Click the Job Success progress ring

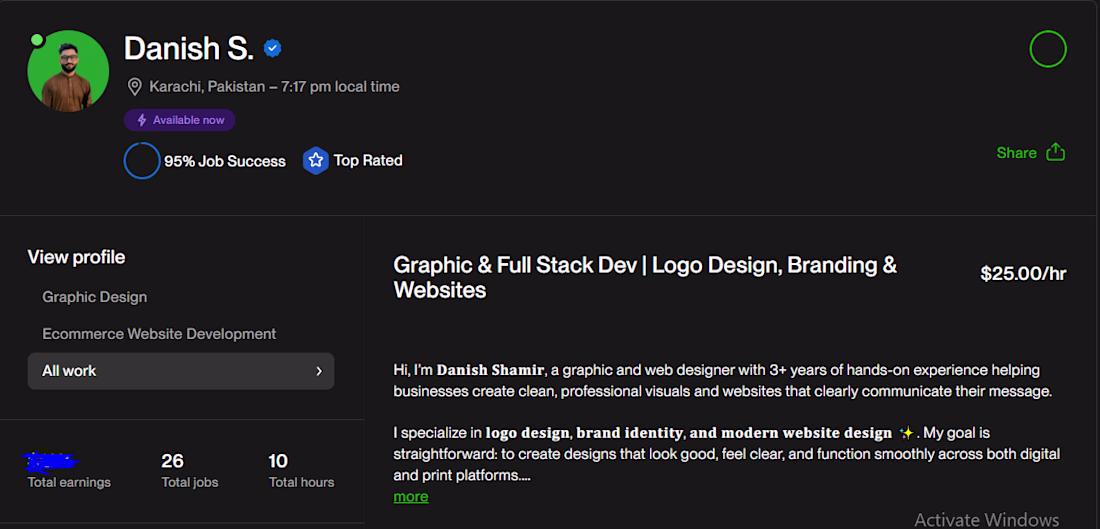pyautogui.click(x=142, y=160)
